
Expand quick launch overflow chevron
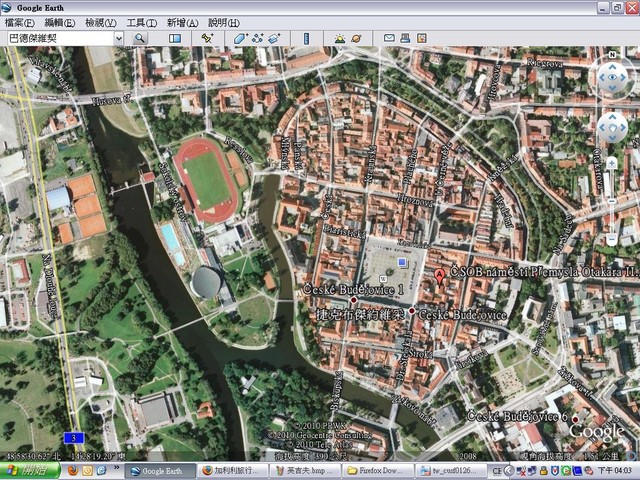point(116,467)
